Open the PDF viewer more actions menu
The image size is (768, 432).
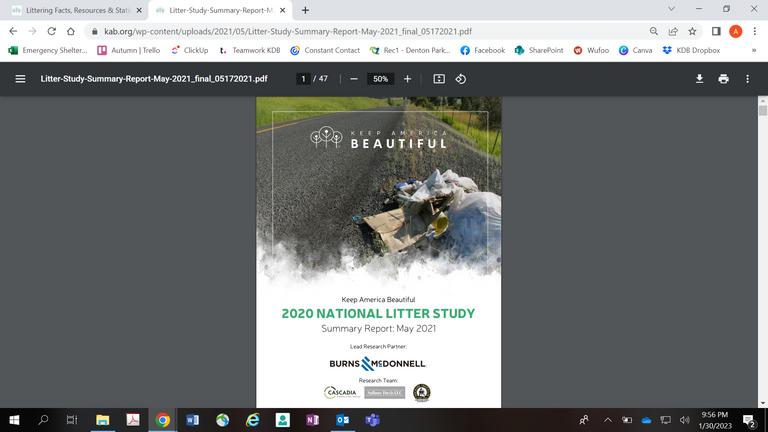coord(747,79)
